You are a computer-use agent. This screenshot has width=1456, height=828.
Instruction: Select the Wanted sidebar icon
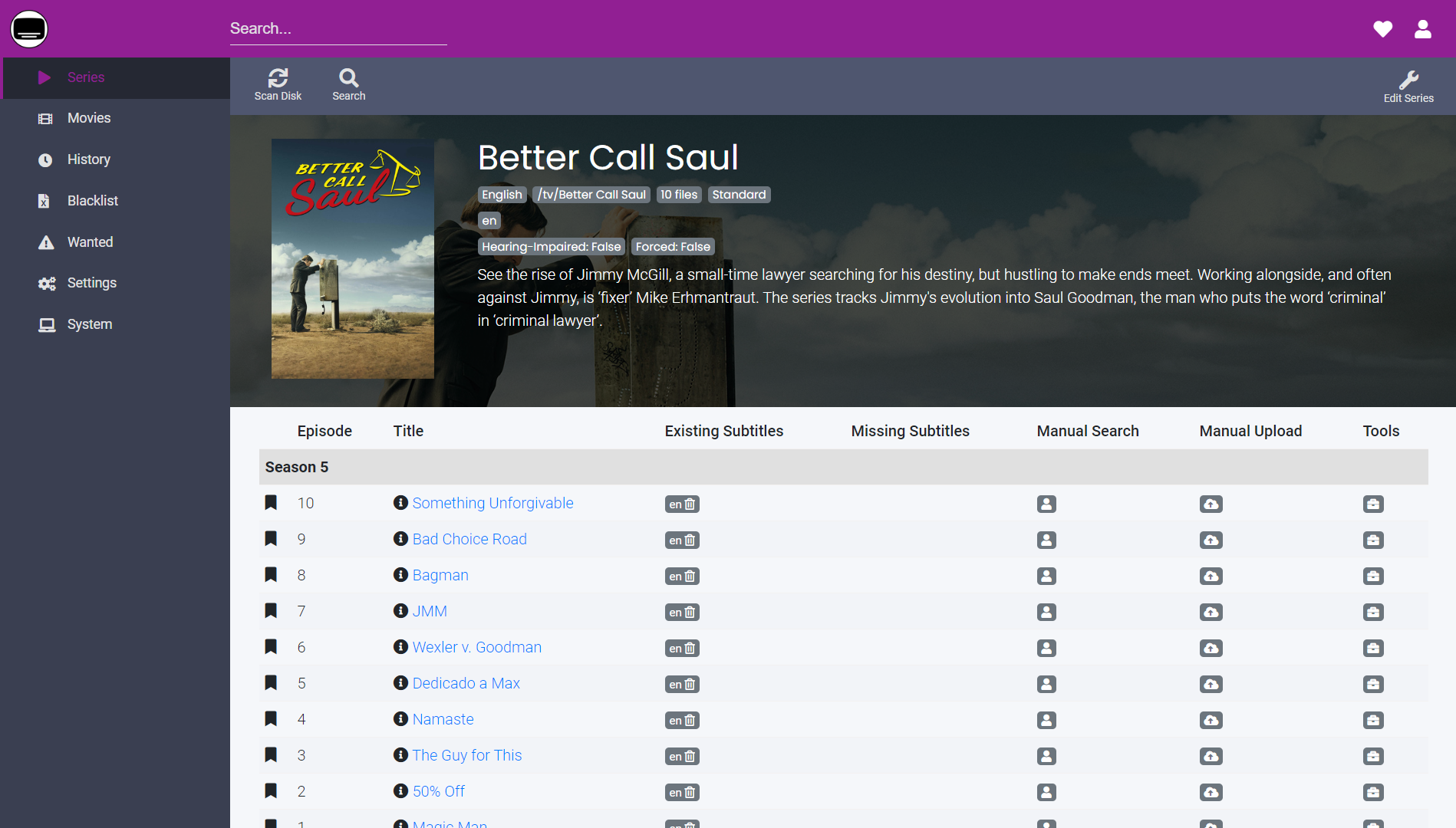(x=46, y=242)
